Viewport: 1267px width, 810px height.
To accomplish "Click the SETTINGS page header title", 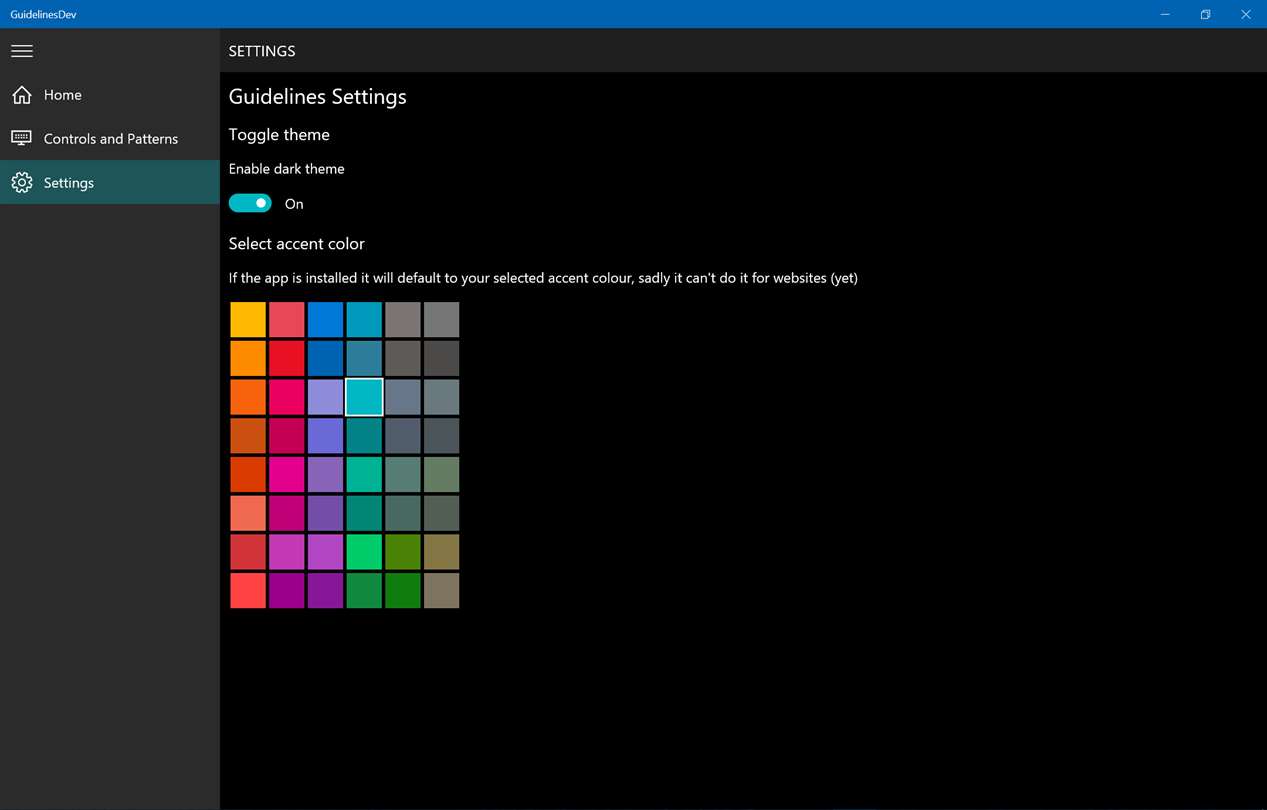I will [x=262, y=51].
